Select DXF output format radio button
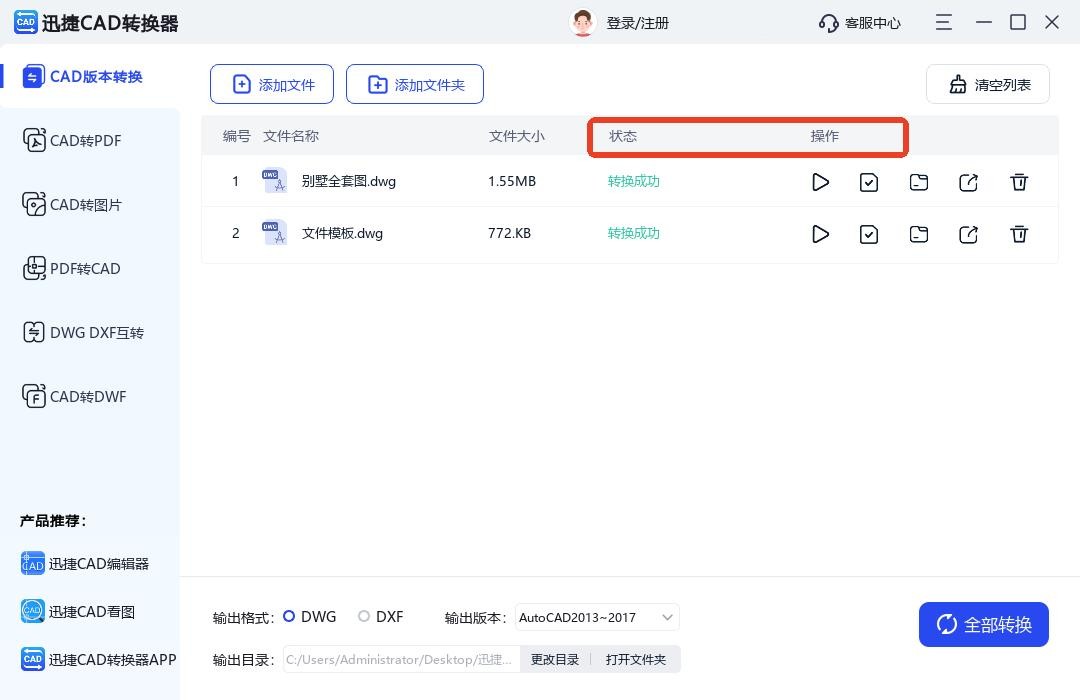 point(364,617)
